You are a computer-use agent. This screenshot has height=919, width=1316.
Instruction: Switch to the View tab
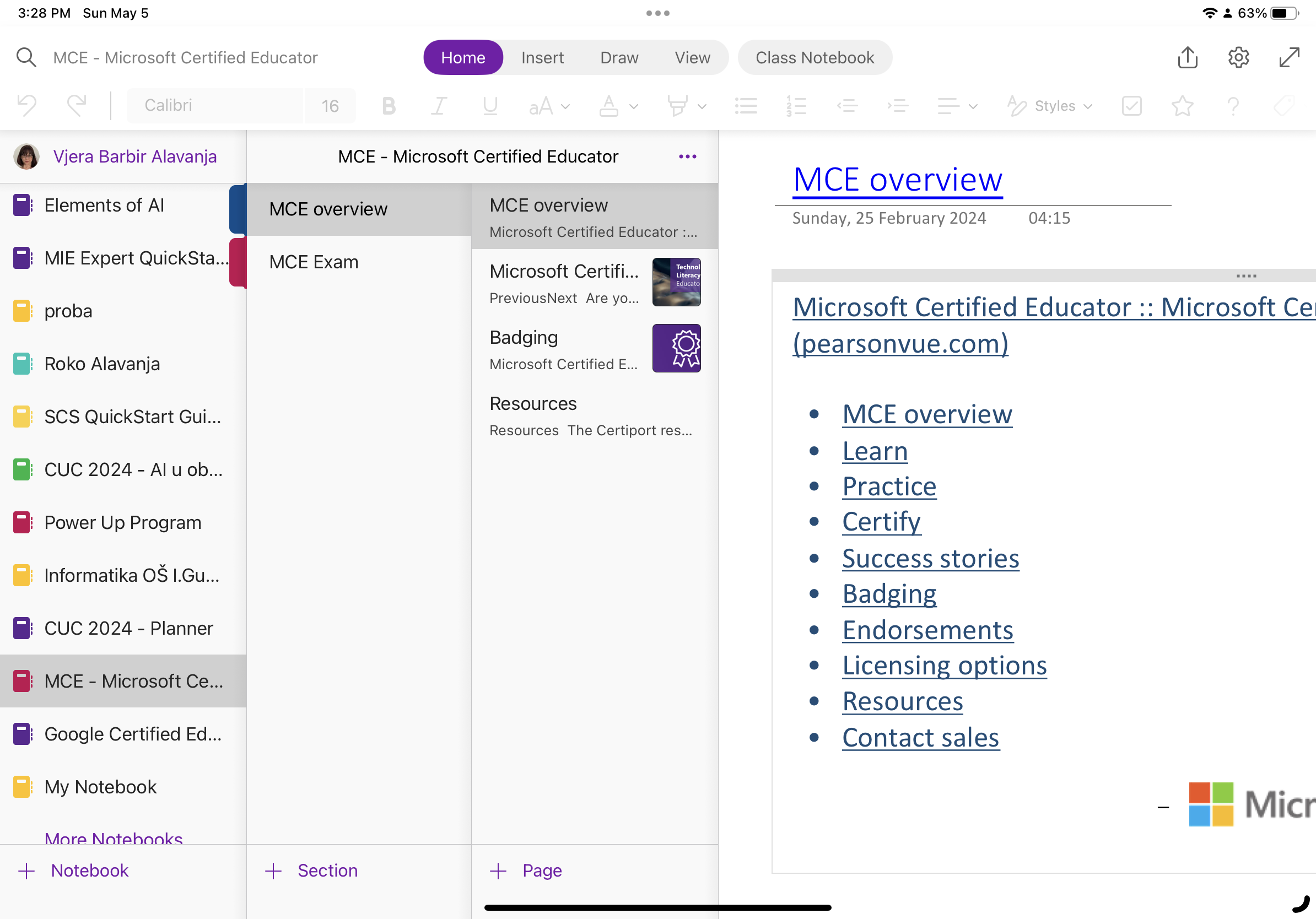point(692,57)
